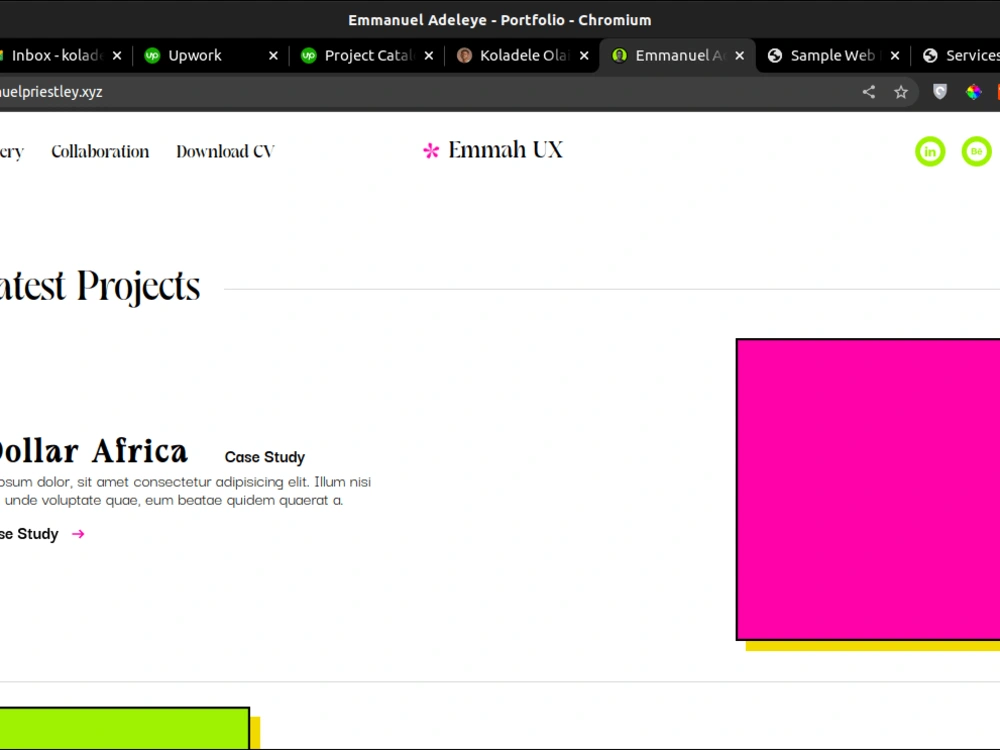Close the Emmanuel Adeleye tab
Viewport: 1000px width, 750px height.
tap(740, 55)
